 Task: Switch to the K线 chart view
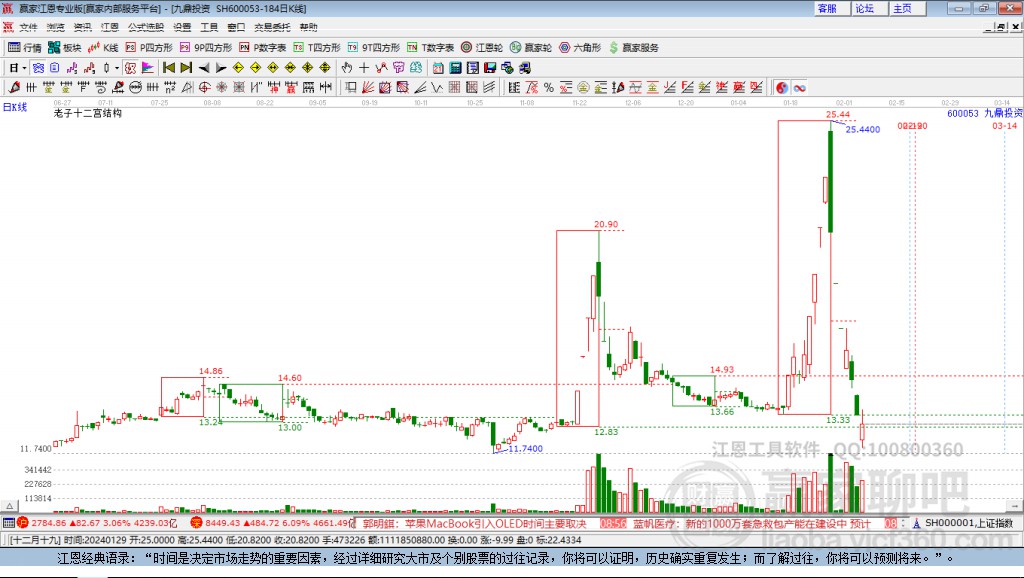pos(103,48)
